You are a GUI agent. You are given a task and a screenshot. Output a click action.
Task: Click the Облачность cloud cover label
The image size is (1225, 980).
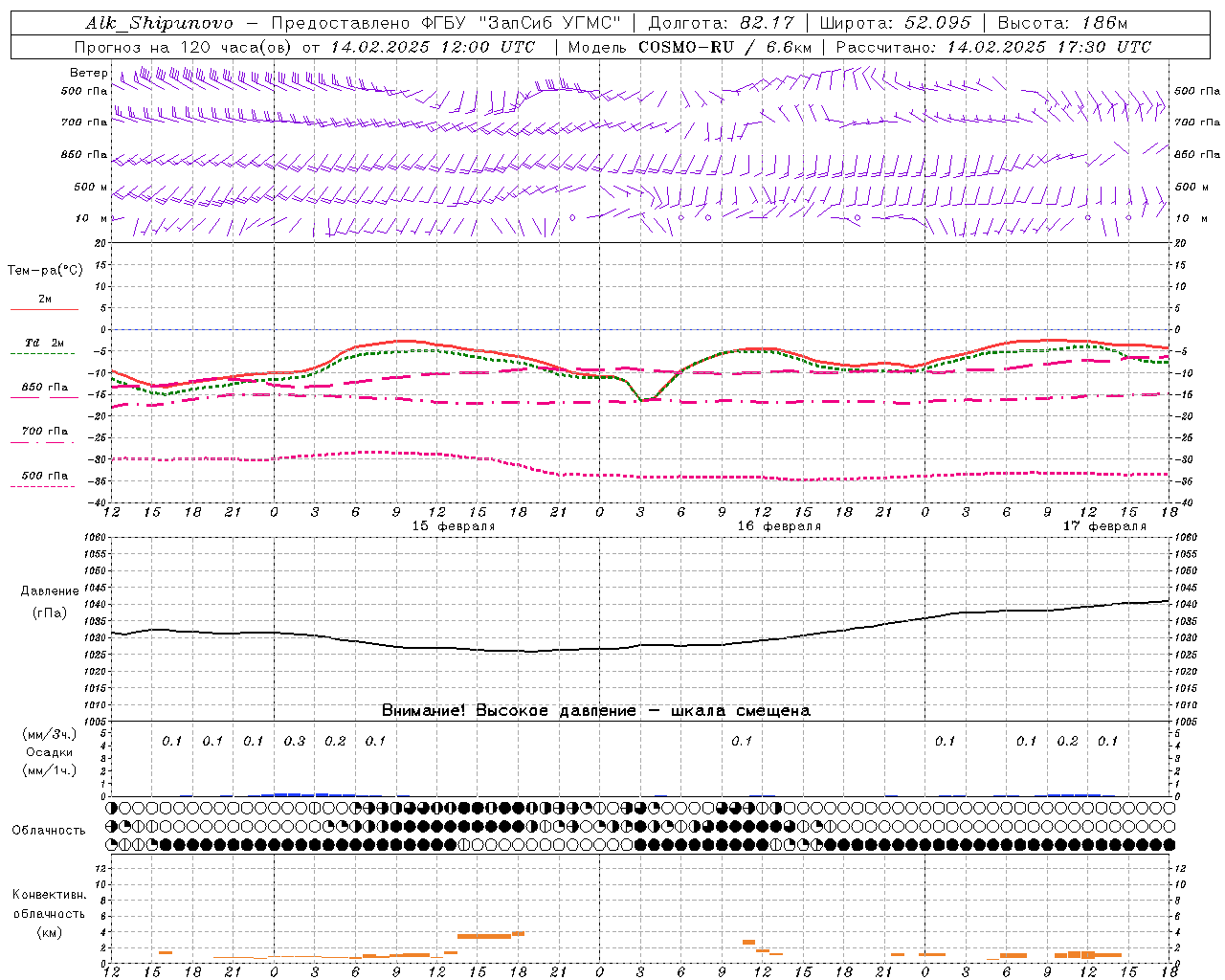[49, 831]
